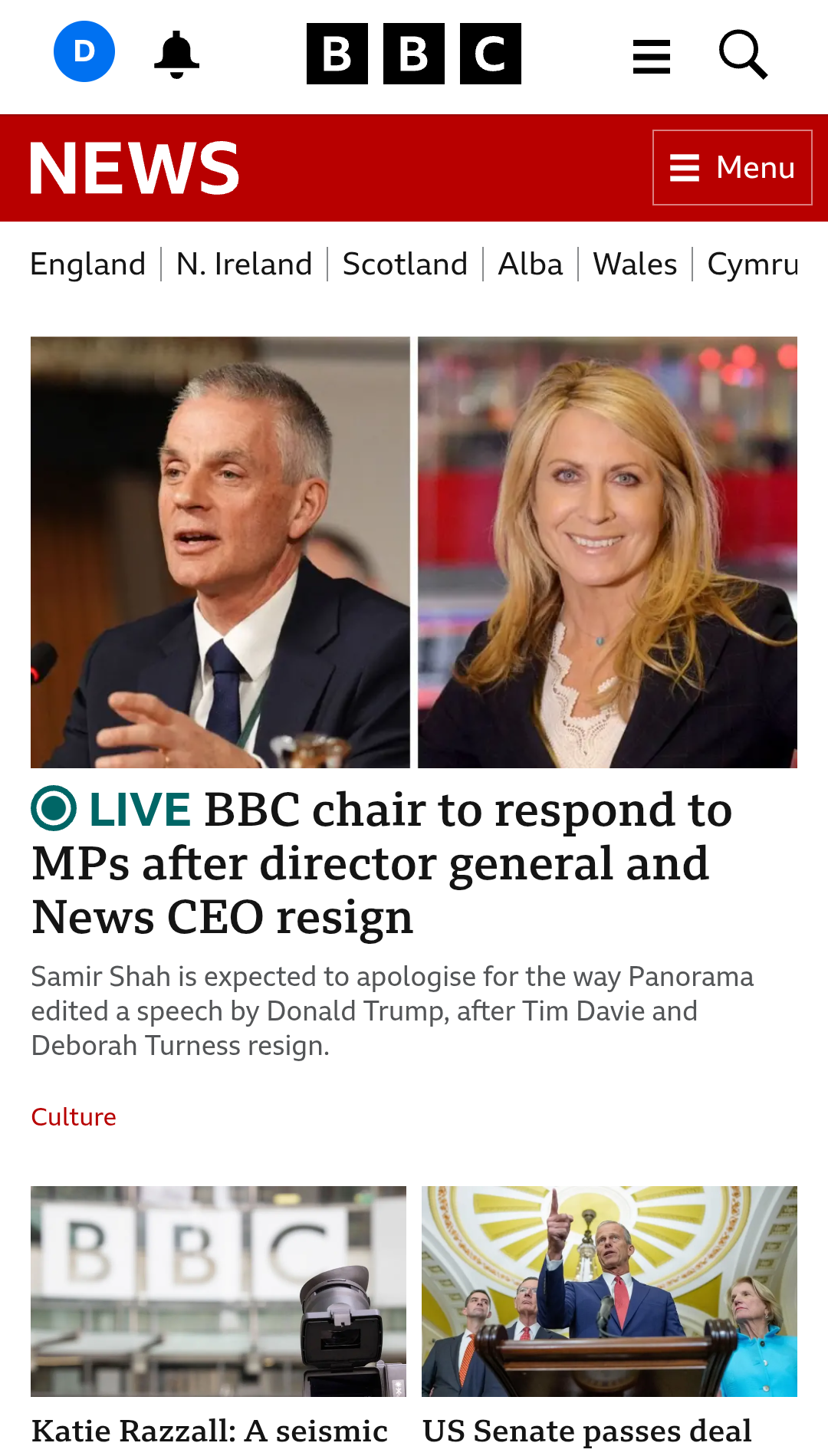Image resolution: width=828 pixels, height=1456 pixels.
Task: Click the green LIVE indicator icon
Action: pos(54,808)
